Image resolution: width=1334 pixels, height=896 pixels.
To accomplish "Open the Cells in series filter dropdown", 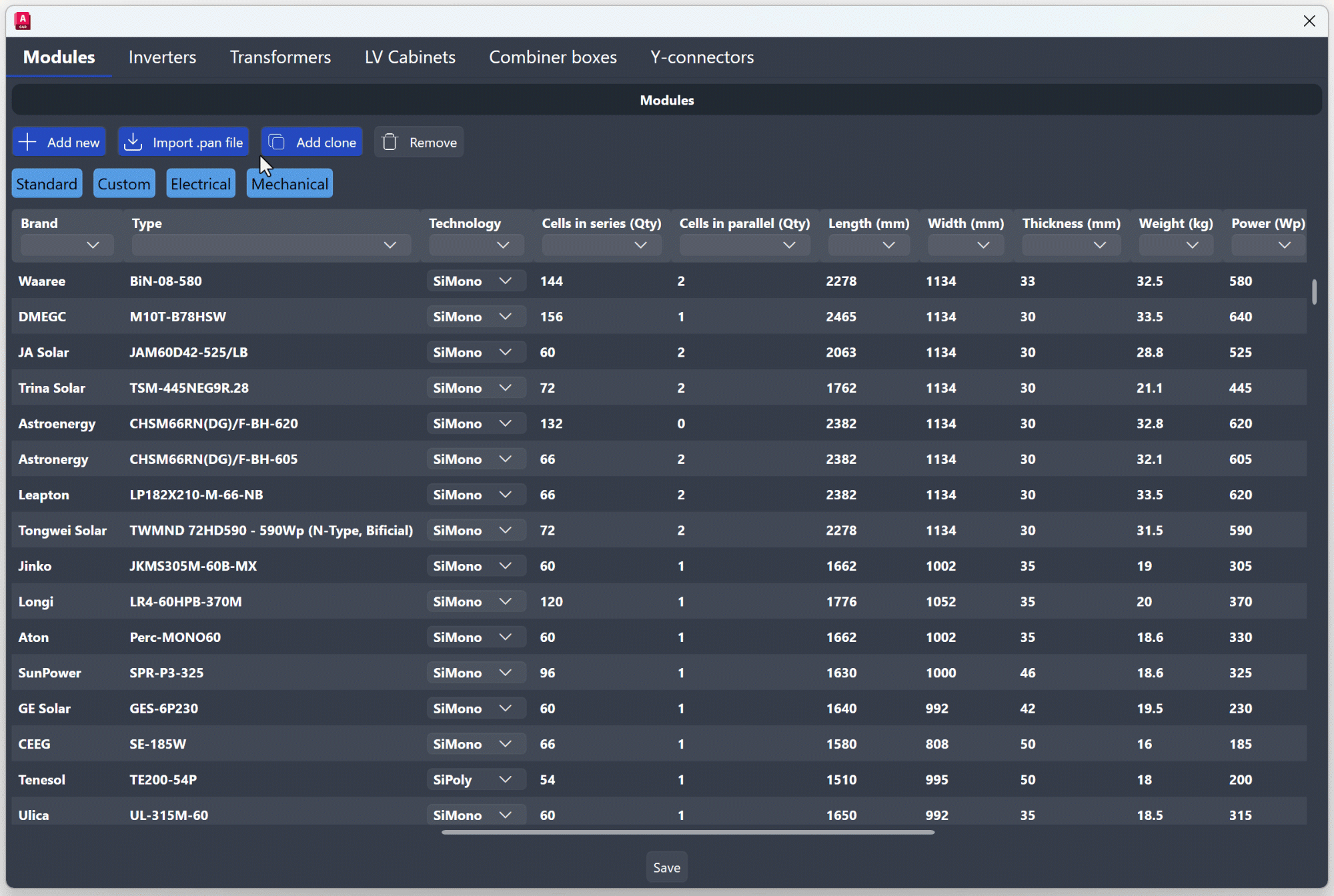I will pyautogui.click(x=602, y=245).
